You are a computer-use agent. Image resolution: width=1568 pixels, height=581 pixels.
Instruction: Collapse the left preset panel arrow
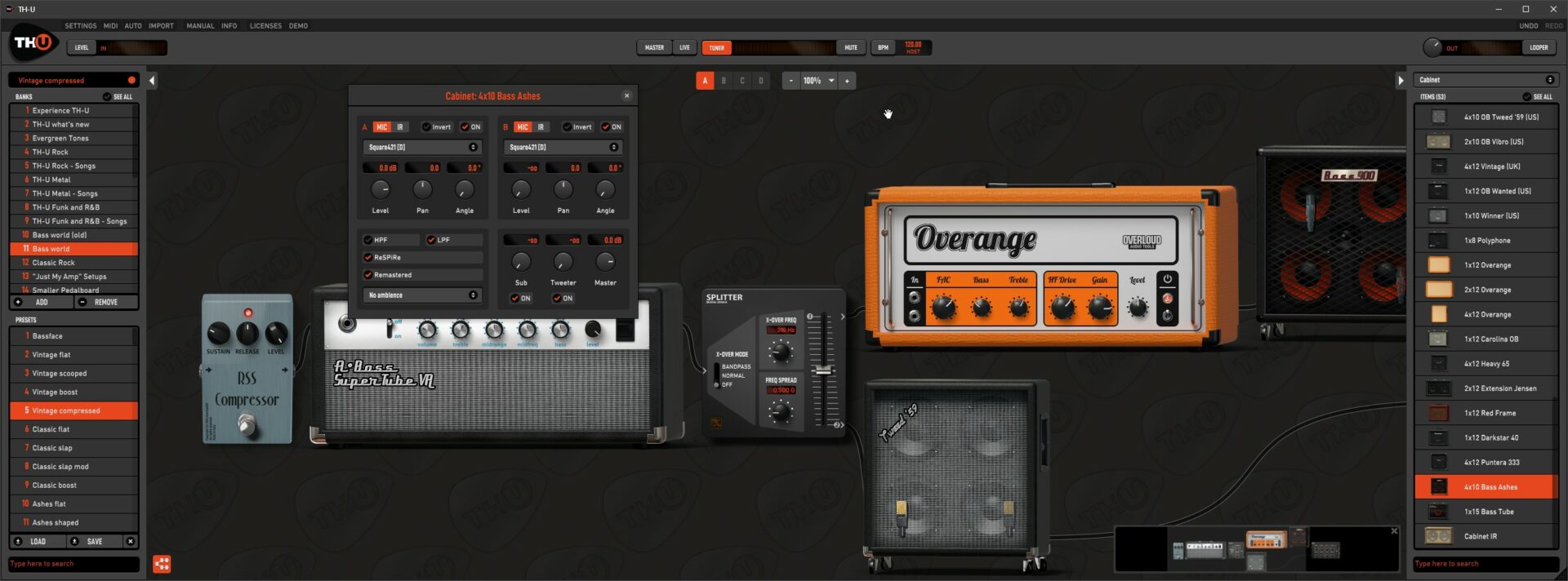(152, 80)
